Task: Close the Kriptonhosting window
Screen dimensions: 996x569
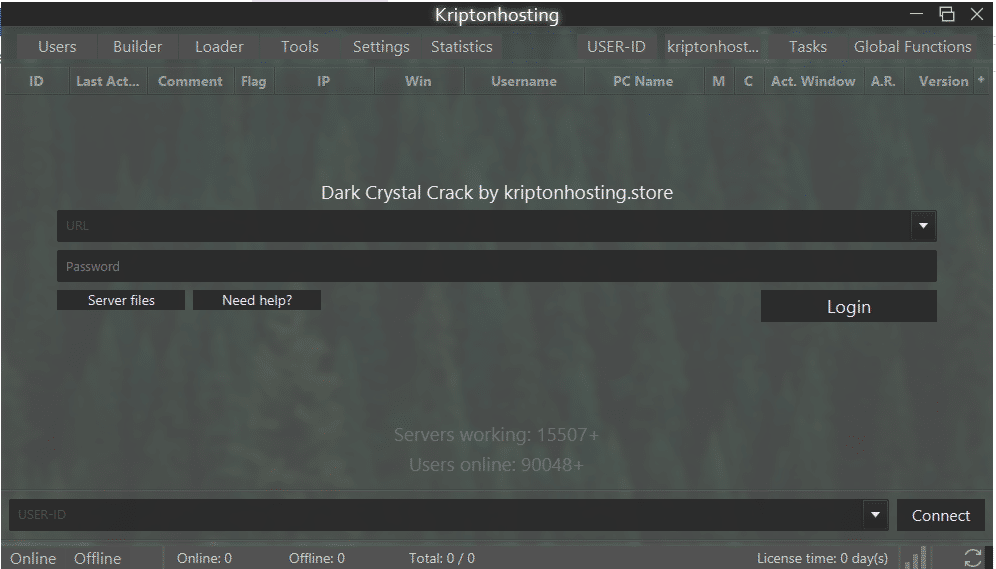Action: (x=978, y=13)
